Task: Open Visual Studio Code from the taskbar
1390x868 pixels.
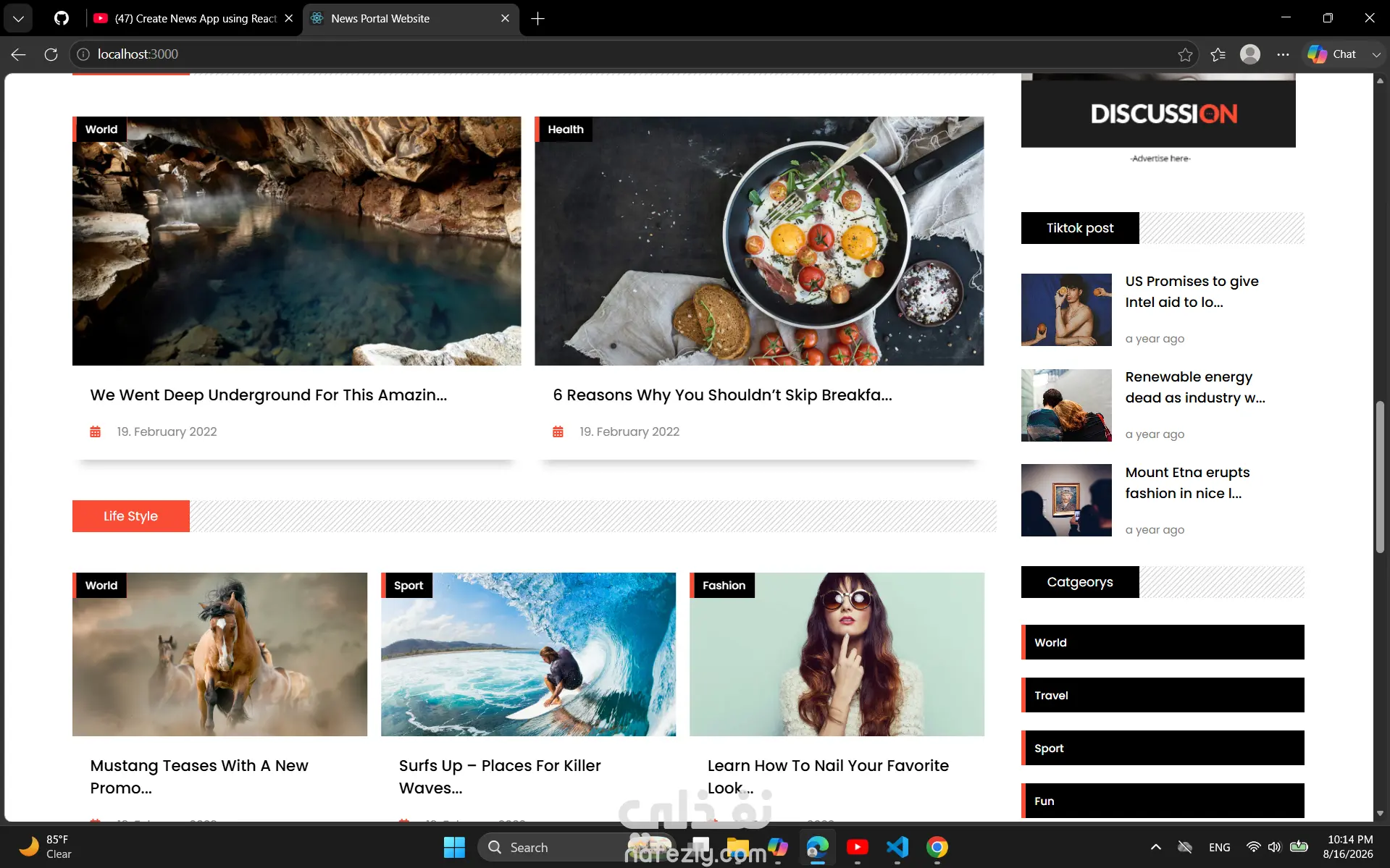Action: (897, 847)
